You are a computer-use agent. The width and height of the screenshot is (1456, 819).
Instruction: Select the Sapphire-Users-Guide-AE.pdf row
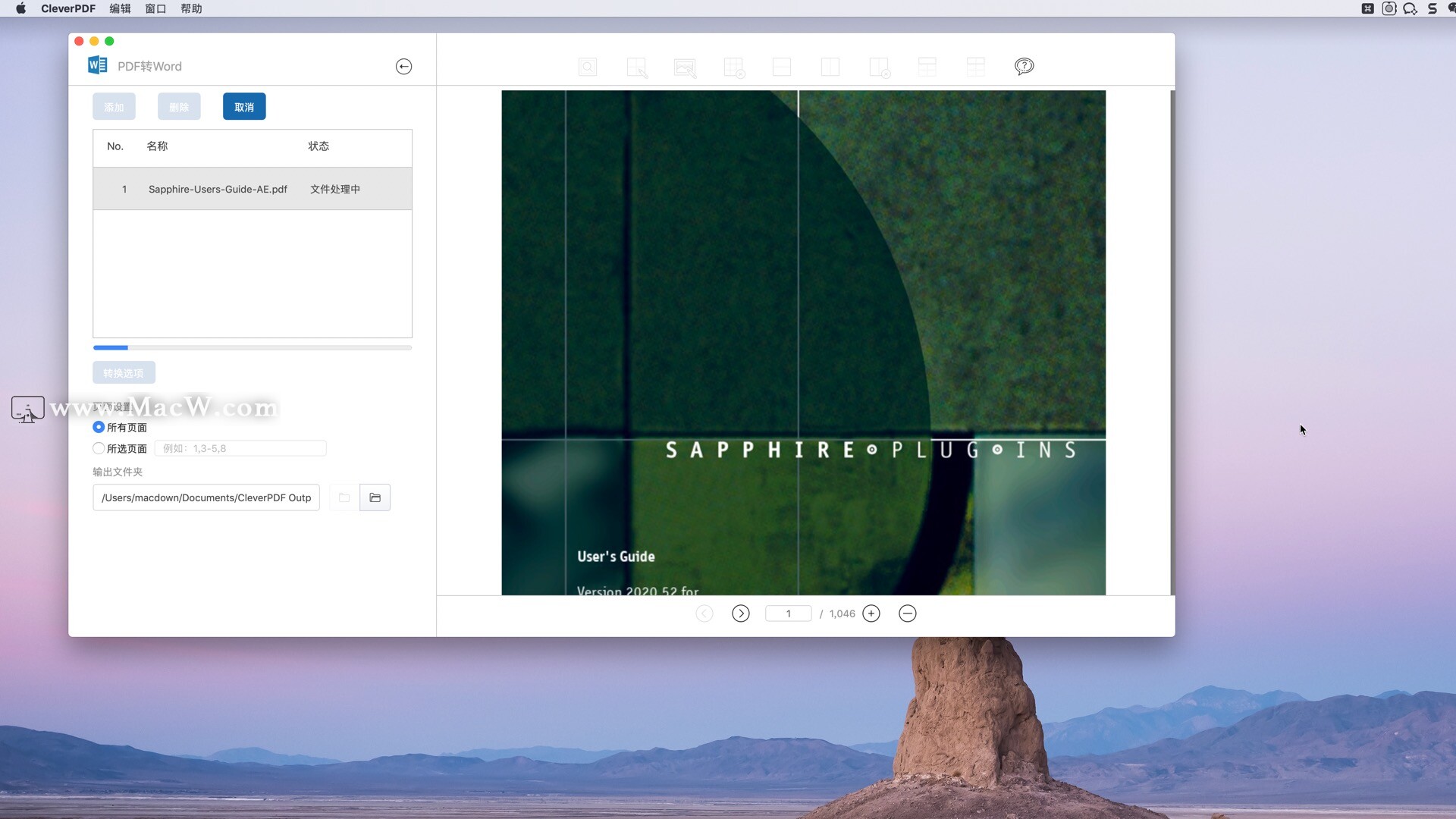coord(253,189)
